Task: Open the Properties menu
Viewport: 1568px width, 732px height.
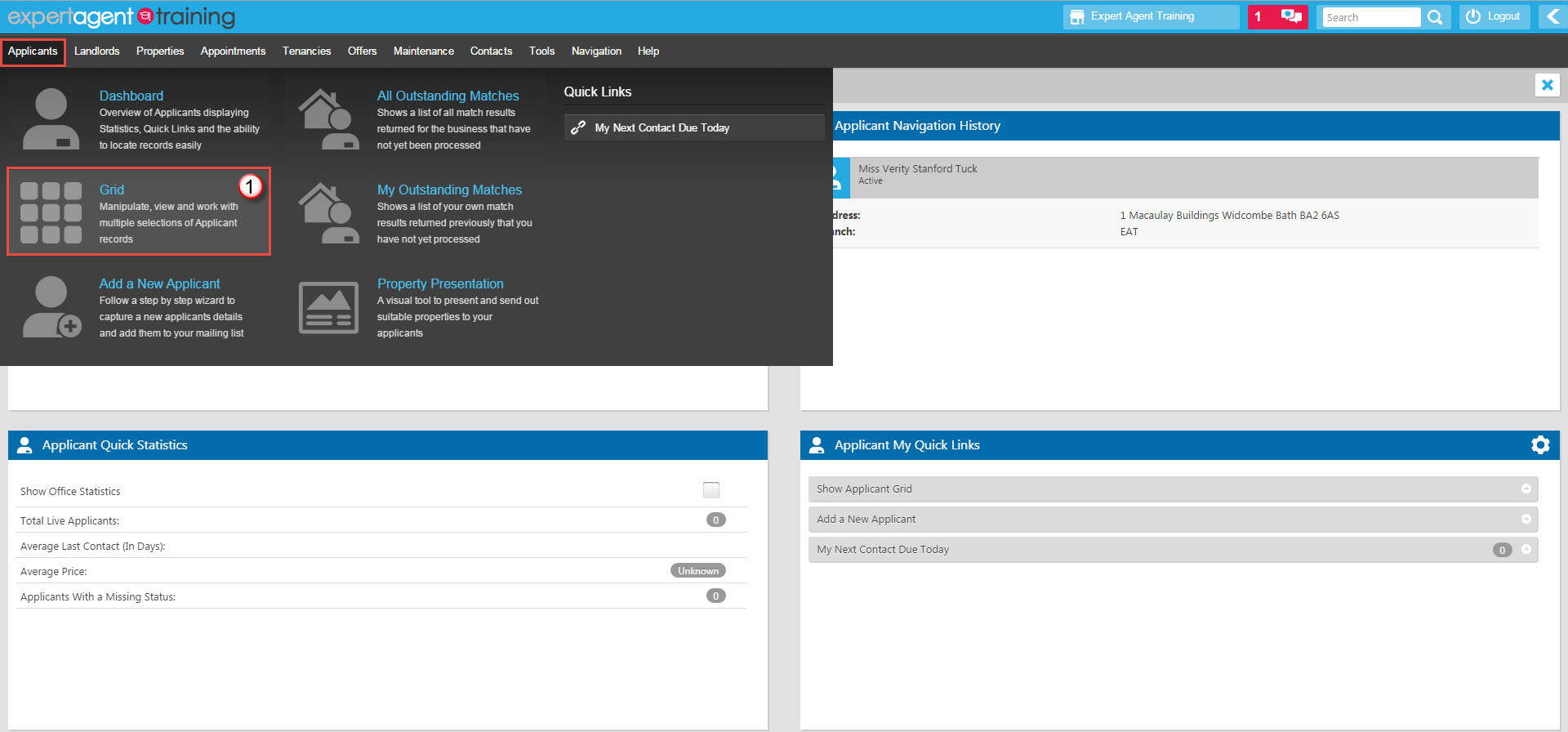Action: tap(160, 51)
